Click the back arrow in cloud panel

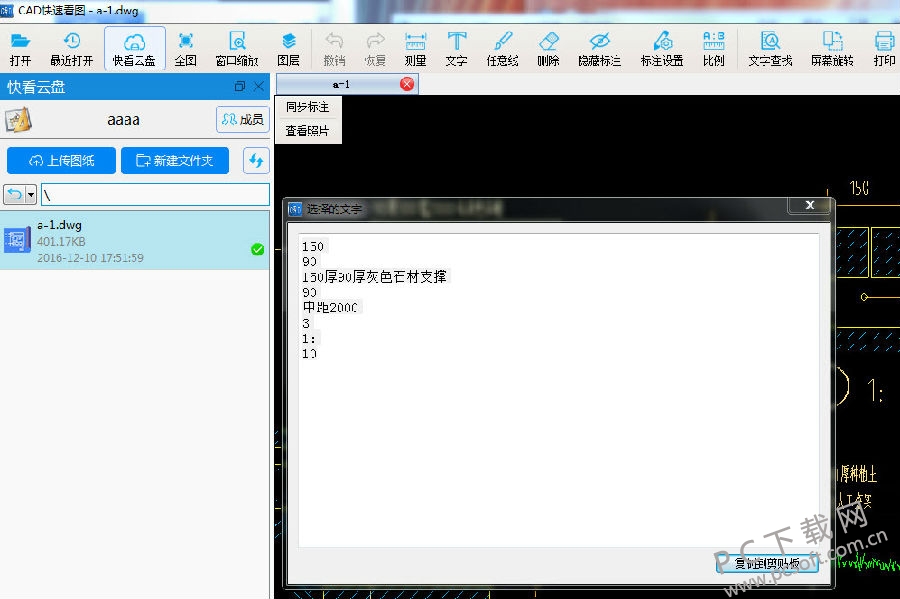[x=14, y=195]
